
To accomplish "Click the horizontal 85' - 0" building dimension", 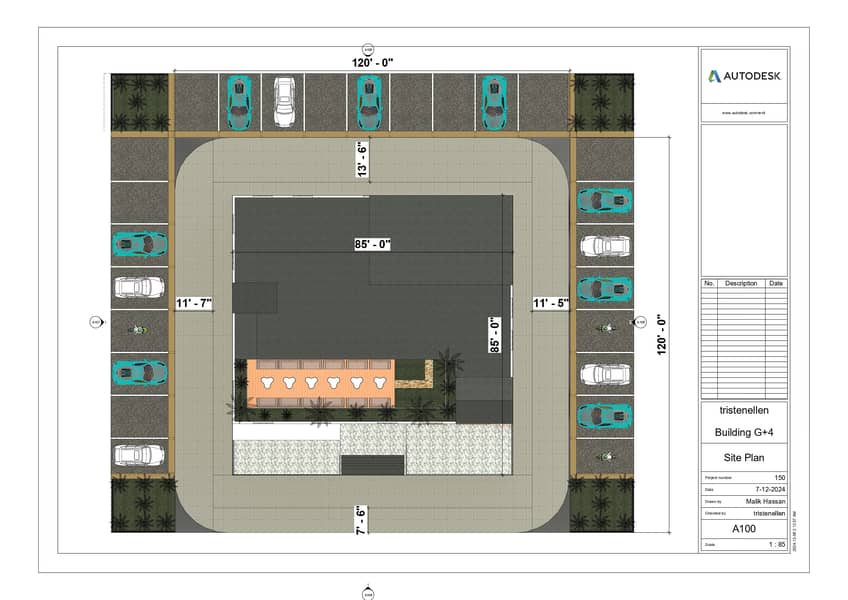I will point(371,243).
